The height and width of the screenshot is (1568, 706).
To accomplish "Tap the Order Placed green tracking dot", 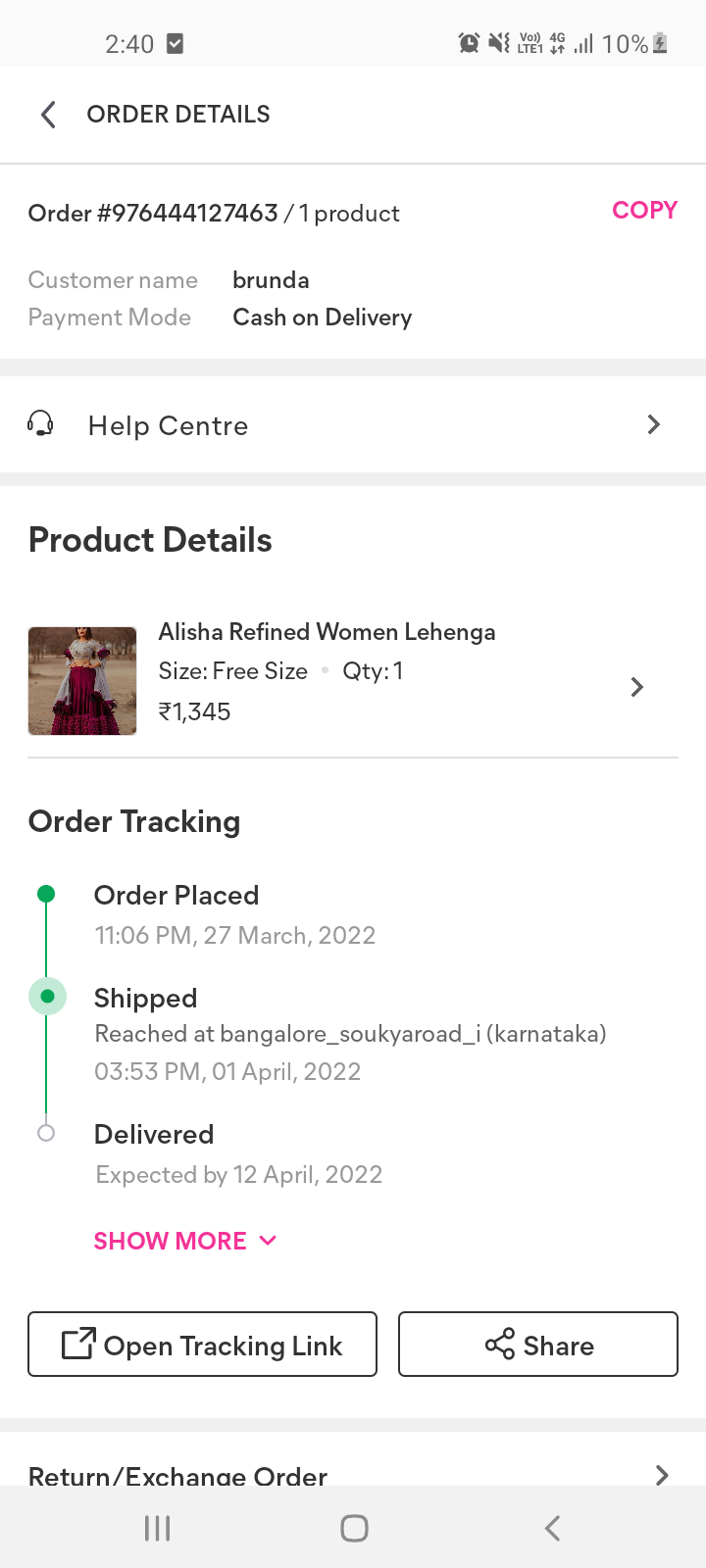I will click(46, 894).
